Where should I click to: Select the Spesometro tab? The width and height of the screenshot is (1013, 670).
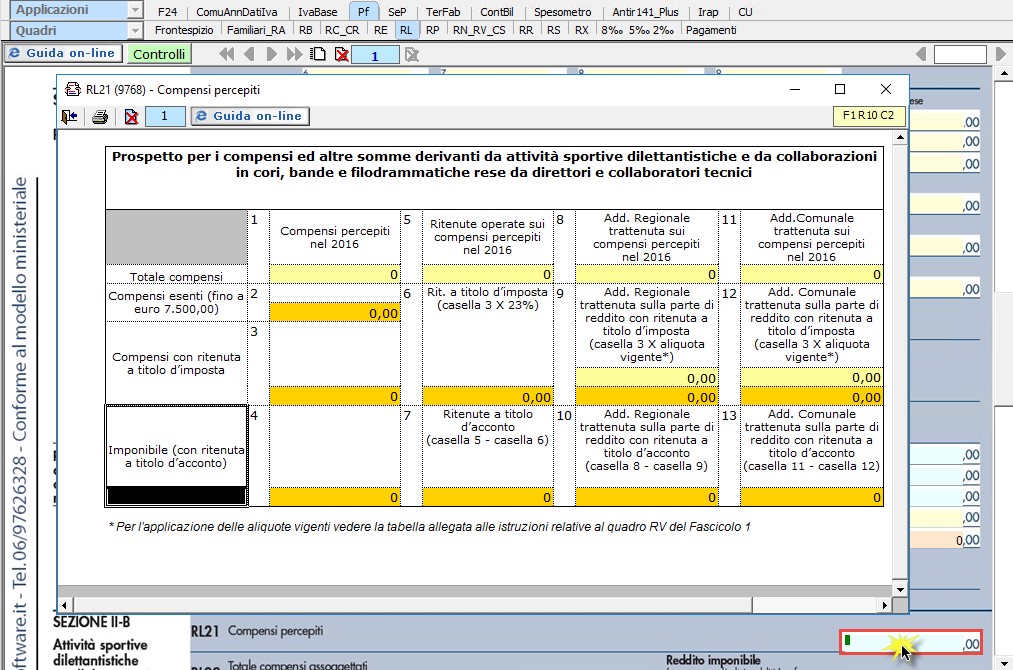pyautogui.click(x=562, y=12)
